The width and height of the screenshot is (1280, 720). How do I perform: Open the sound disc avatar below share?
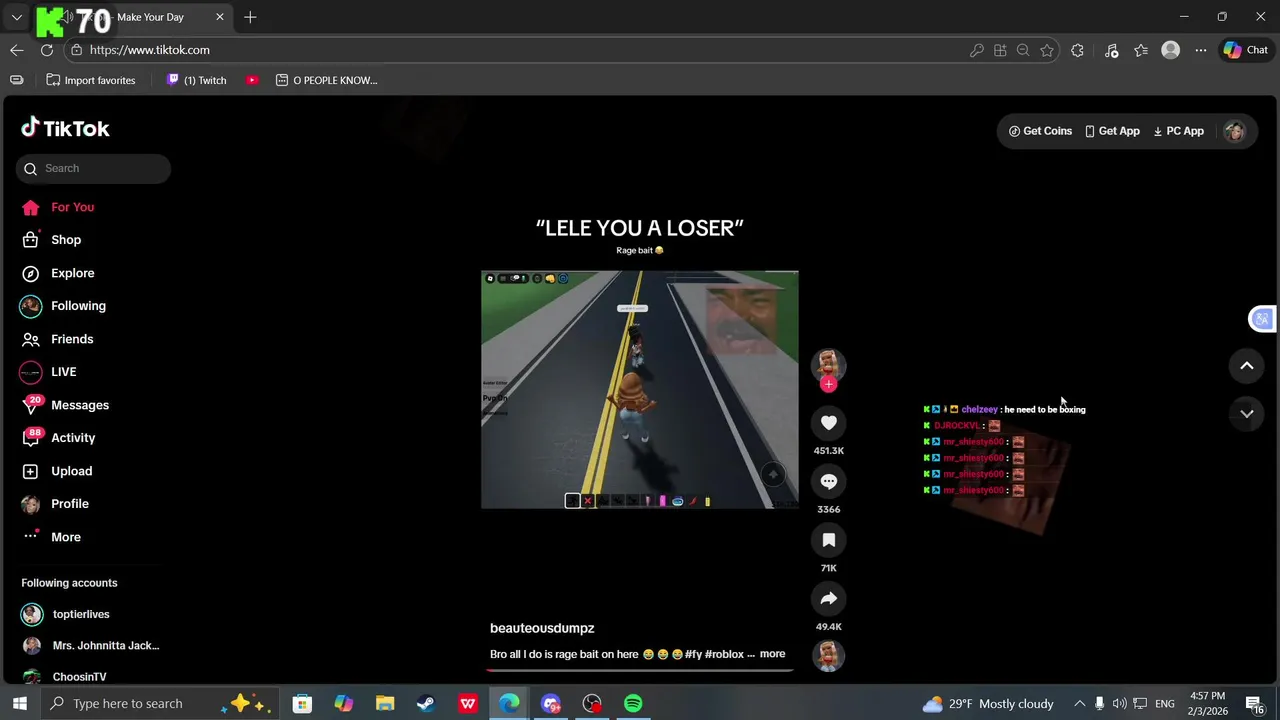(828, 656)
